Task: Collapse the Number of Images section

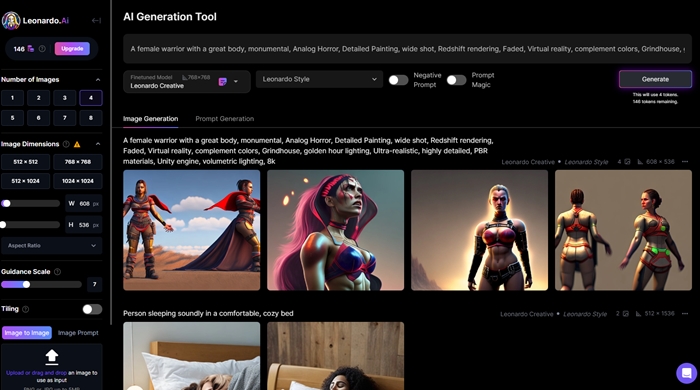Action: 98,80
